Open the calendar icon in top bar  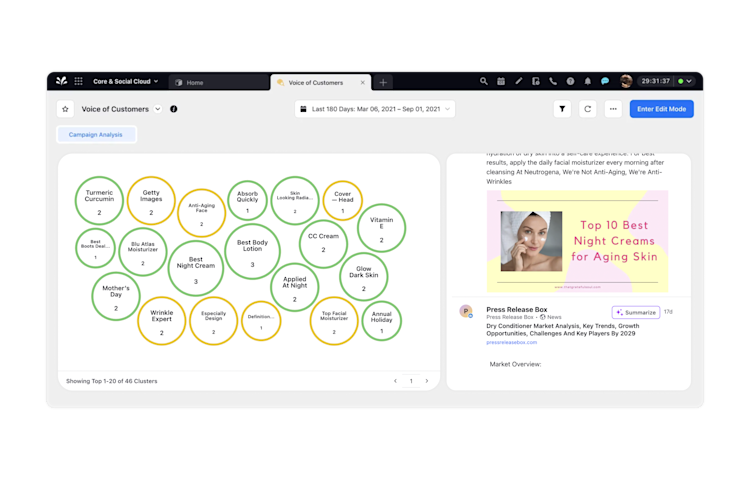tap(501, 81)
